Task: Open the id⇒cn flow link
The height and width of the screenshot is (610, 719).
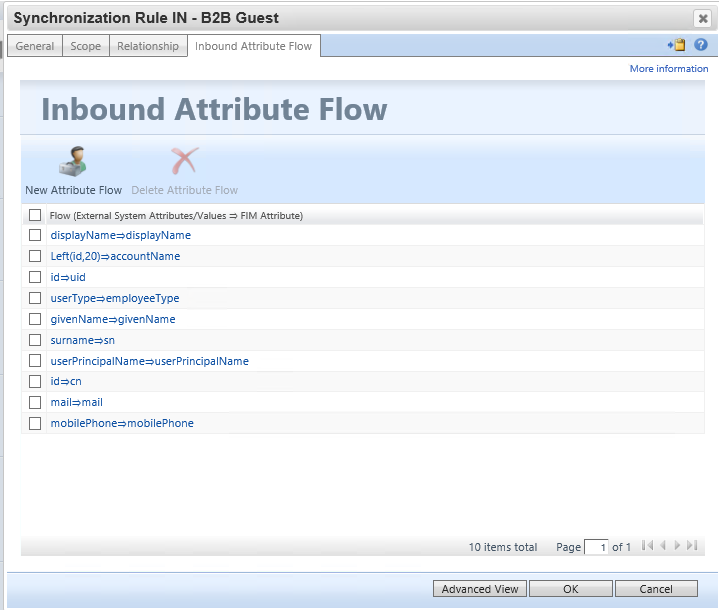Action: 66,381
